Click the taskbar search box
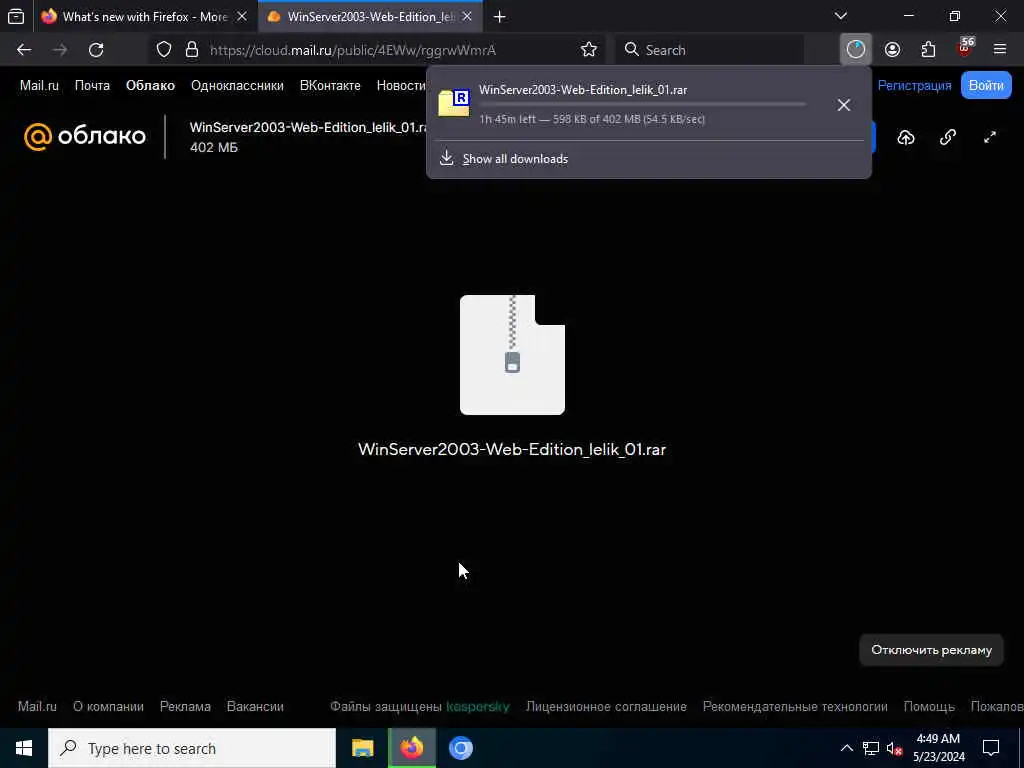 (192, 748)
